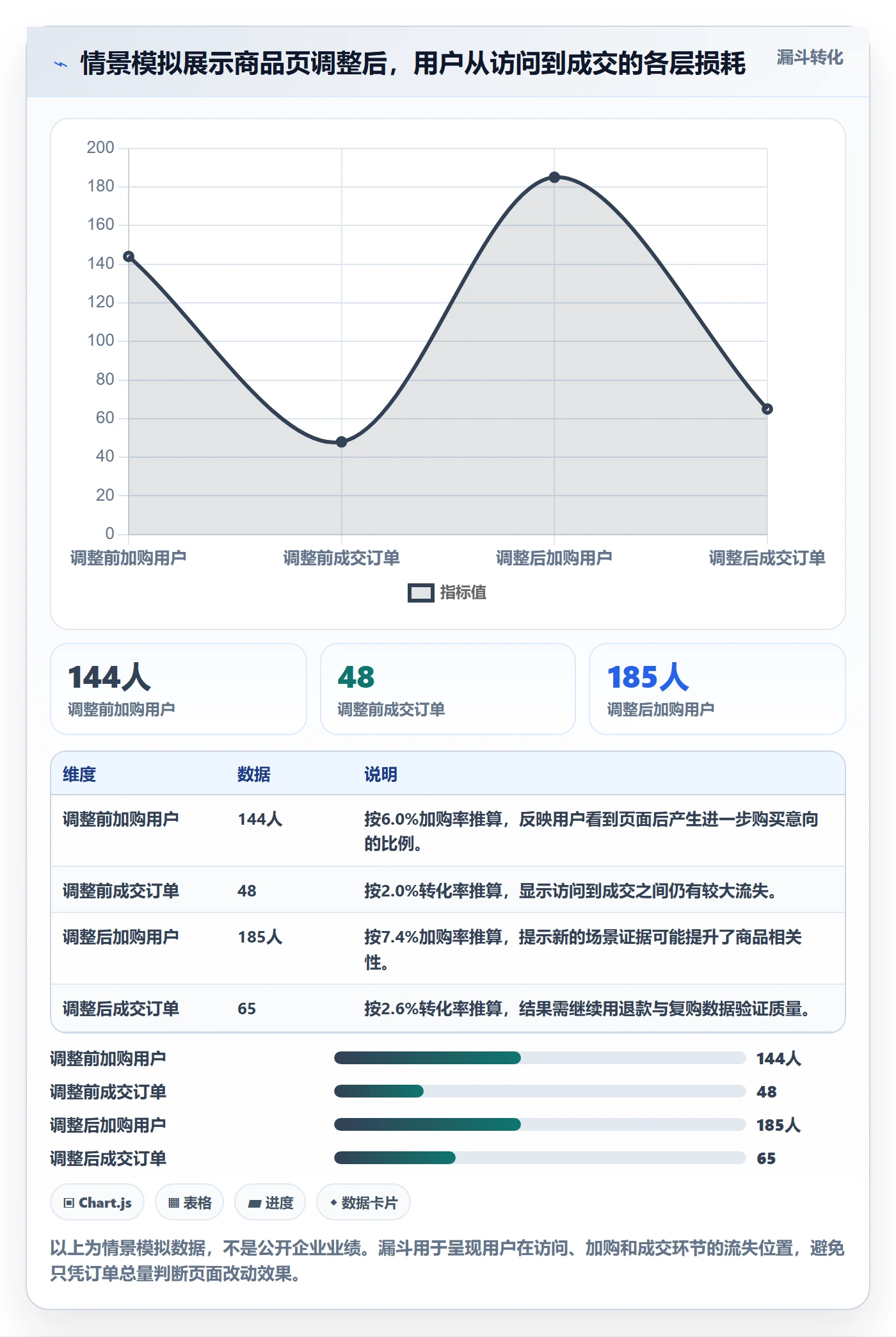896x1337 pixels.
Task: Click the 维度 column header
Action: pyautogui.click(x=79, y=774)
